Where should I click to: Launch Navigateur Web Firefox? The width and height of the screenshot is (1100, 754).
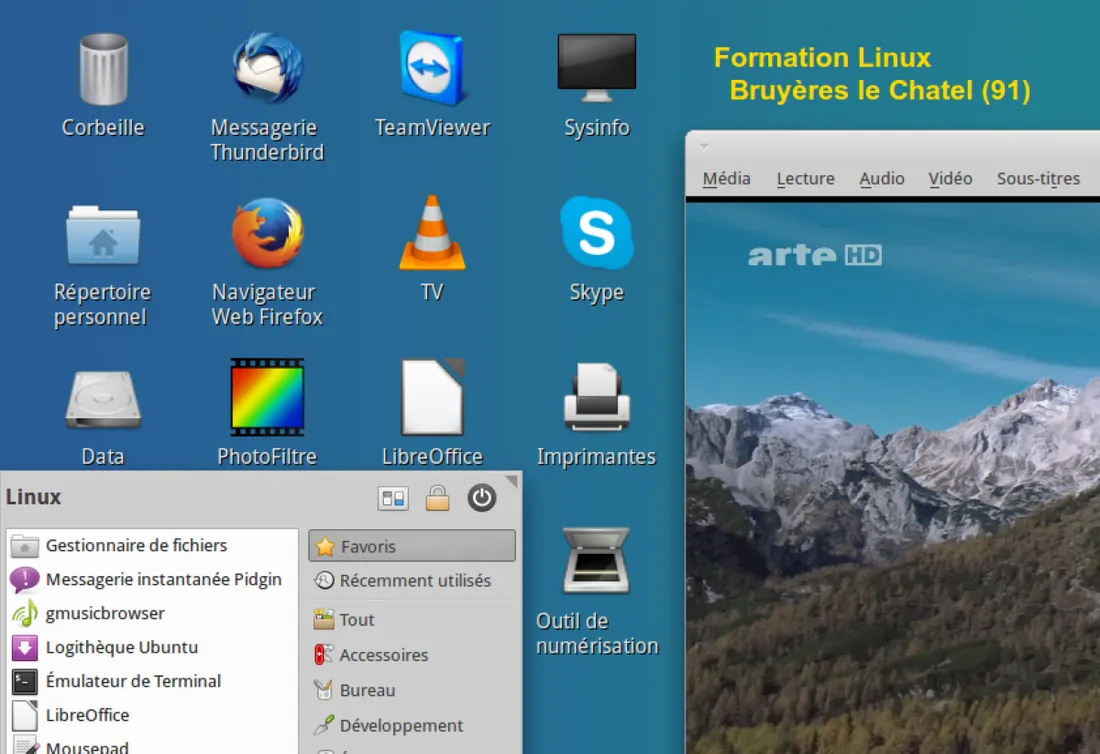(x=267, y=234)
